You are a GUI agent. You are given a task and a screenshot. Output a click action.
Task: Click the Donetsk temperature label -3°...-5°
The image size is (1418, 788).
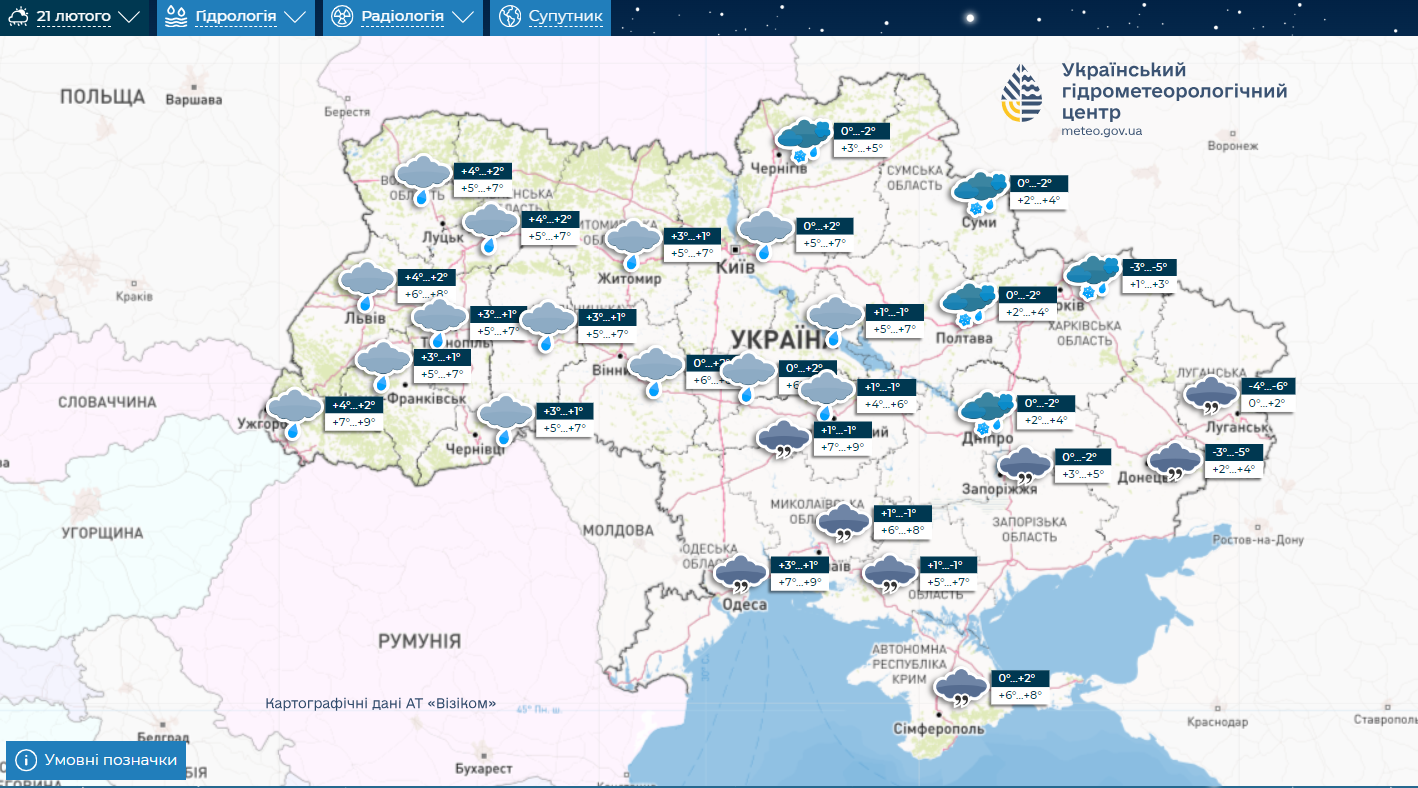pos(1233,451)
